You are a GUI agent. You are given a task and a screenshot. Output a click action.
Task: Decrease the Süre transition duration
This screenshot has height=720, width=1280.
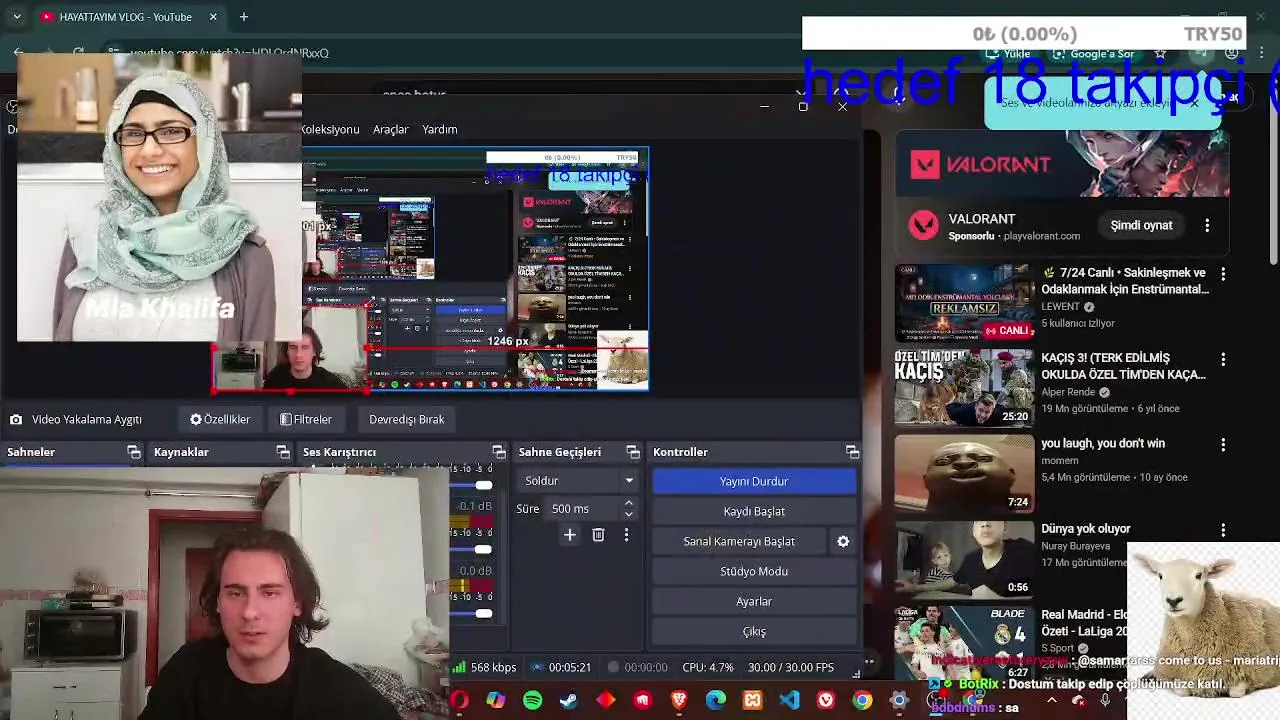628,514
